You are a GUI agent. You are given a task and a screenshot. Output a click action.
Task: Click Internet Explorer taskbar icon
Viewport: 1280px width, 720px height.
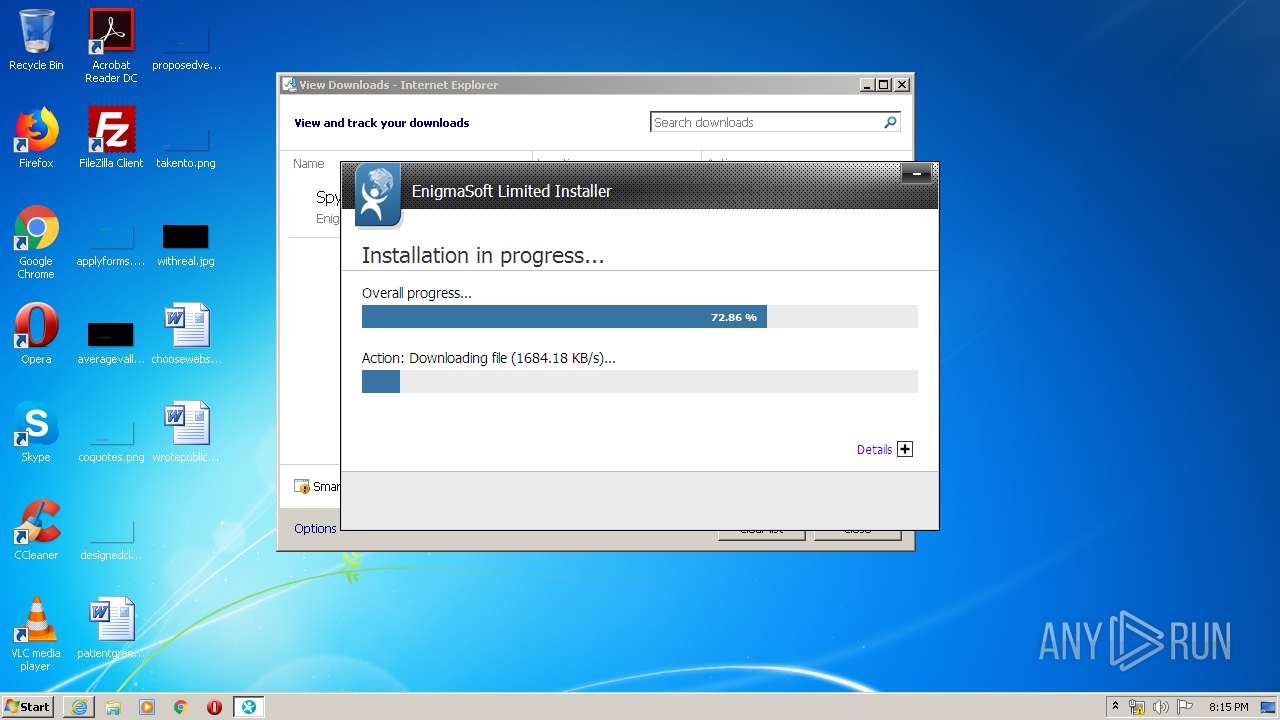click(x=79, y=707)
